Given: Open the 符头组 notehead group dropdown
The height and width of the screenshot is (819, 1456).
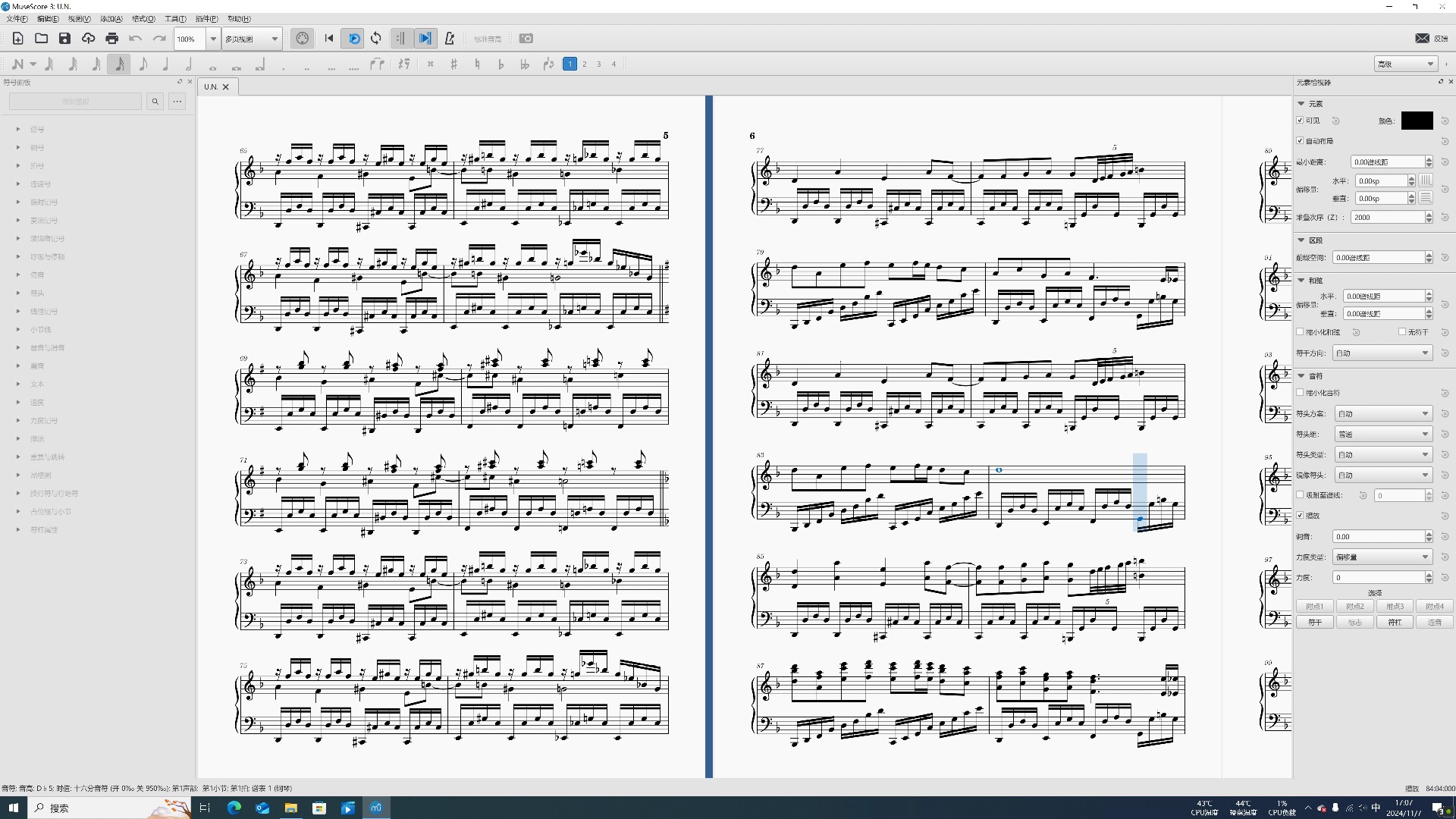Looking at the screenshot, I should [1382, 435].
